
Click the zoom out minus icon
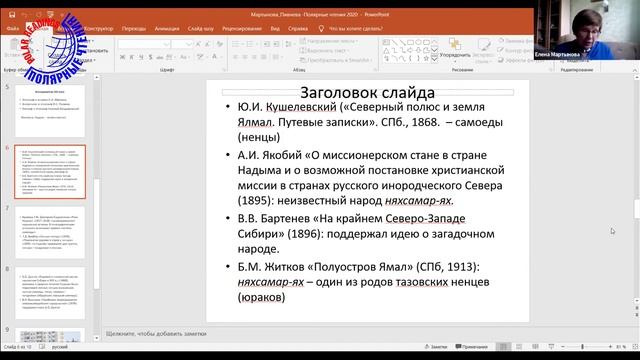[x=563, y=347]
